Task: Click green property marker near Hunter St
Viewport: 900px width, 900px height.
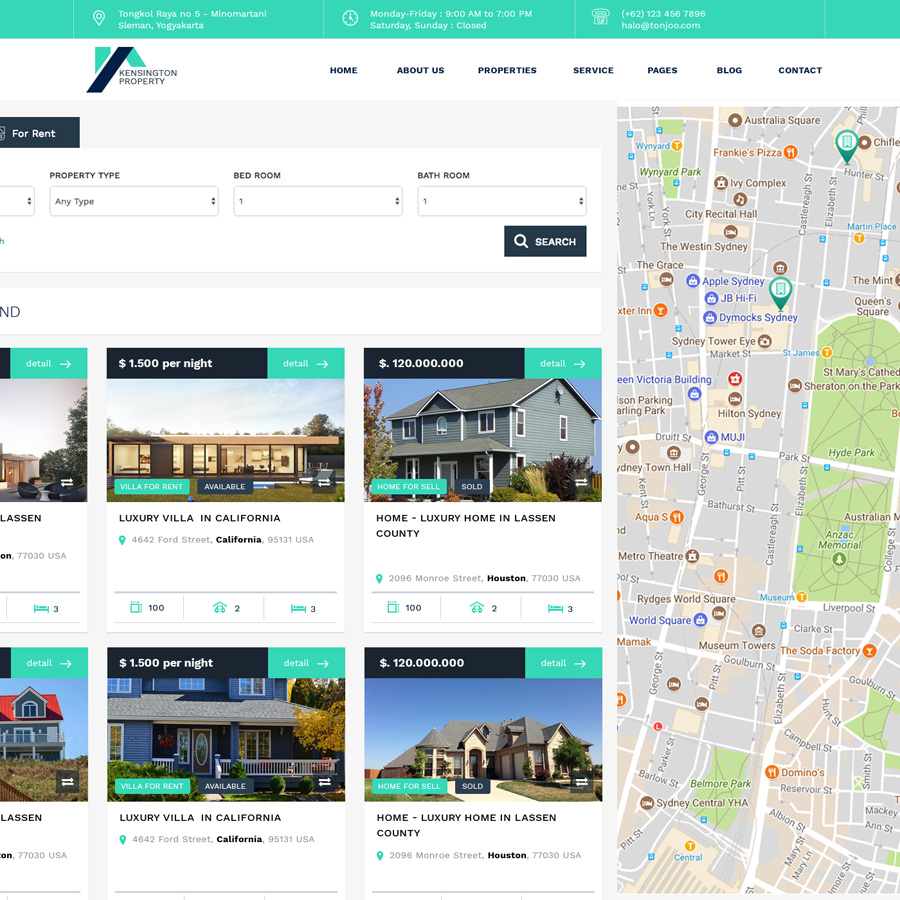Action: click(847, 146)
